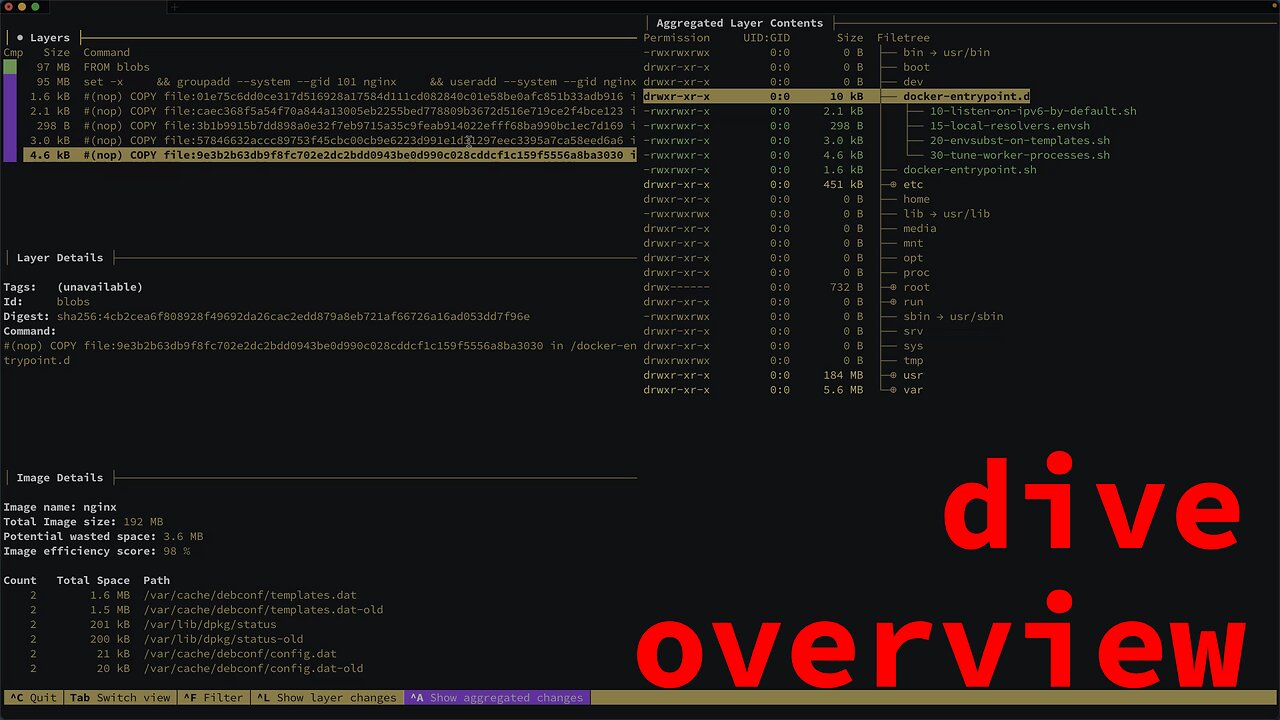Expand the root directory node
This screenshot has width=1280, height=720.
coord(894,287)
